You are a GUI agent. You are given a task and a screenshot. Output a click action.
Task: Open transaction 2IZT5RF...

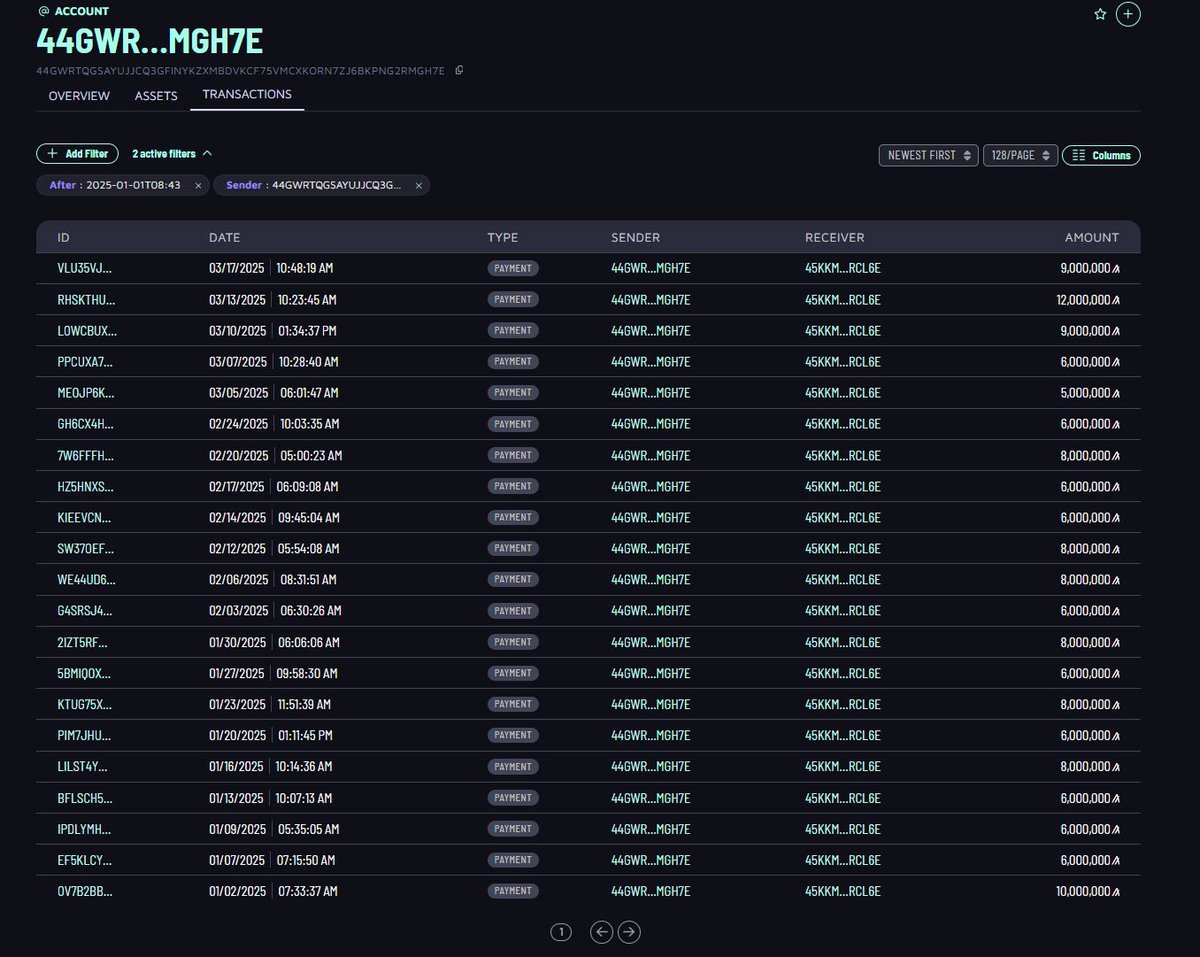click(82, 642)
